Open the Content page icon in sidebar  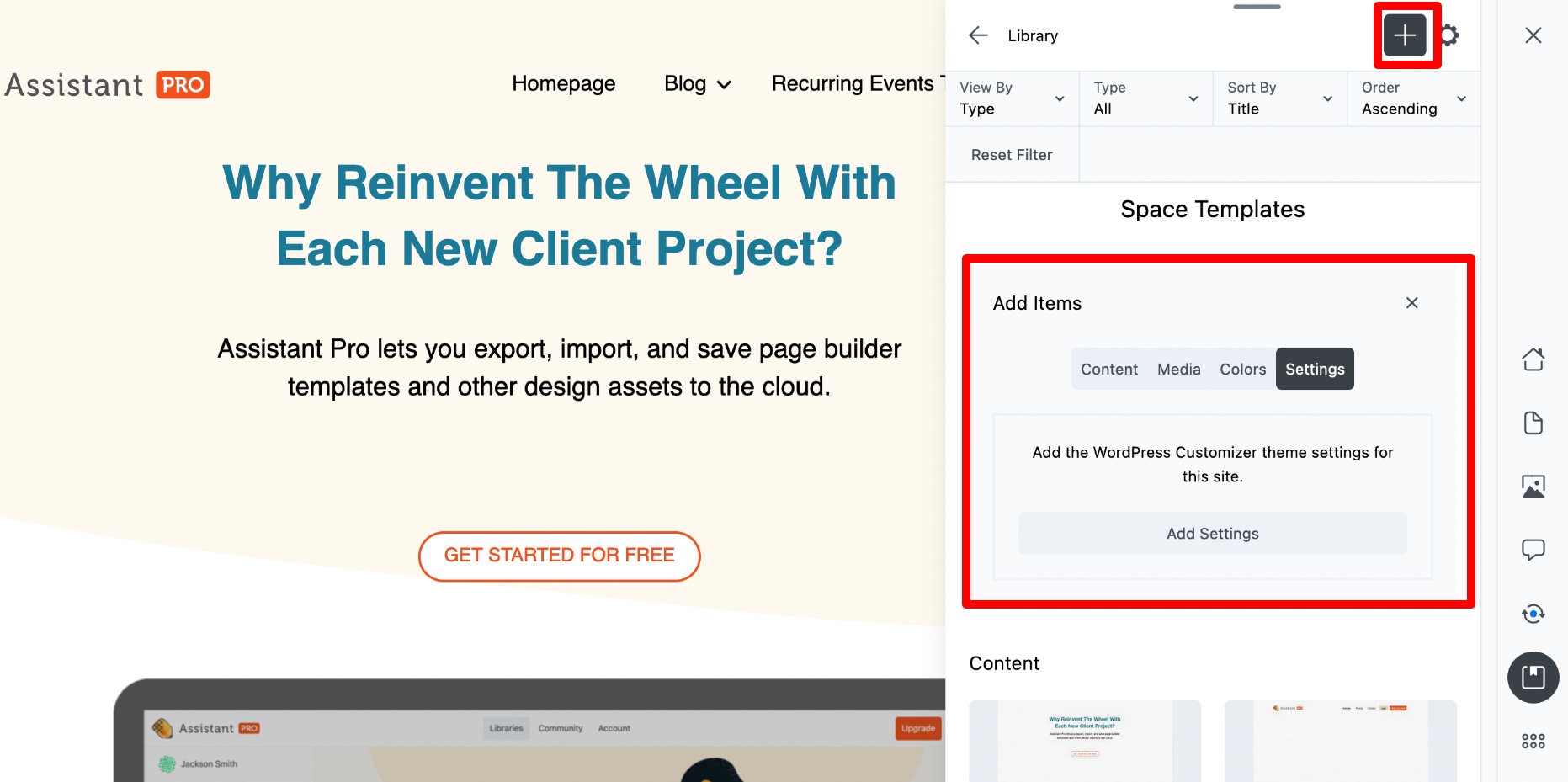(x=1533, y=423)
